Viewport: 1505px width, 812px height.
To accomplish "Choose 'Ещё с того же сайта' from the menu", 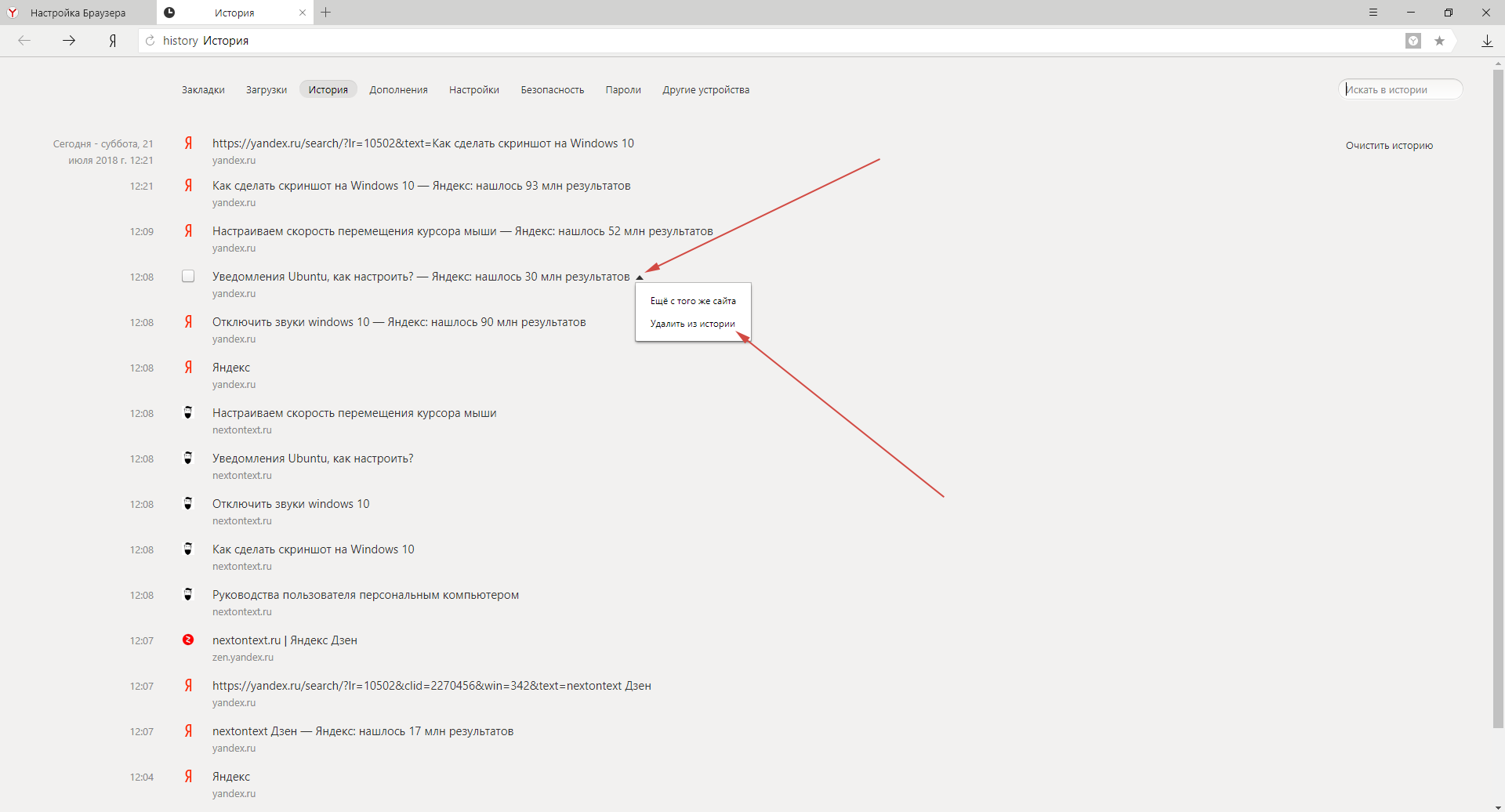I will (693, 301).
